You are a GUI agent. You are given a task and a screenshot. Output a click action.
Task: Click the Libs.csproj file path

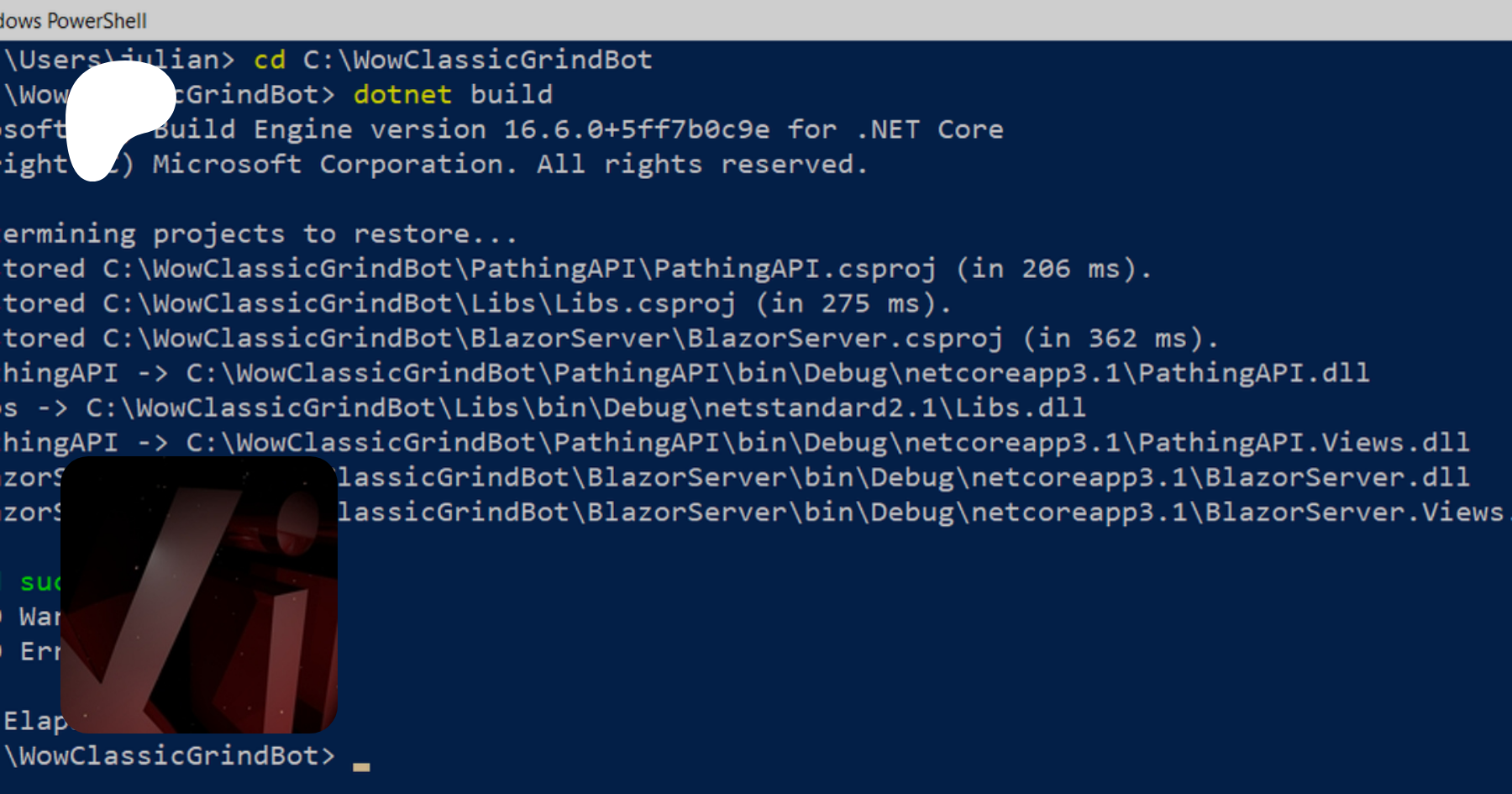419,303
